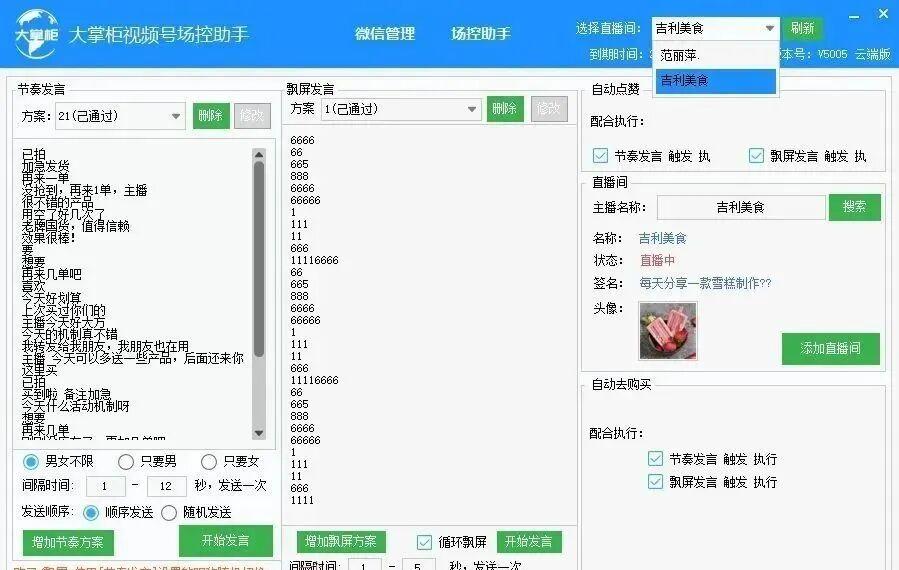Click the 刷新 button
Viewport: 899px width, 570px height.
click(802, 28)
